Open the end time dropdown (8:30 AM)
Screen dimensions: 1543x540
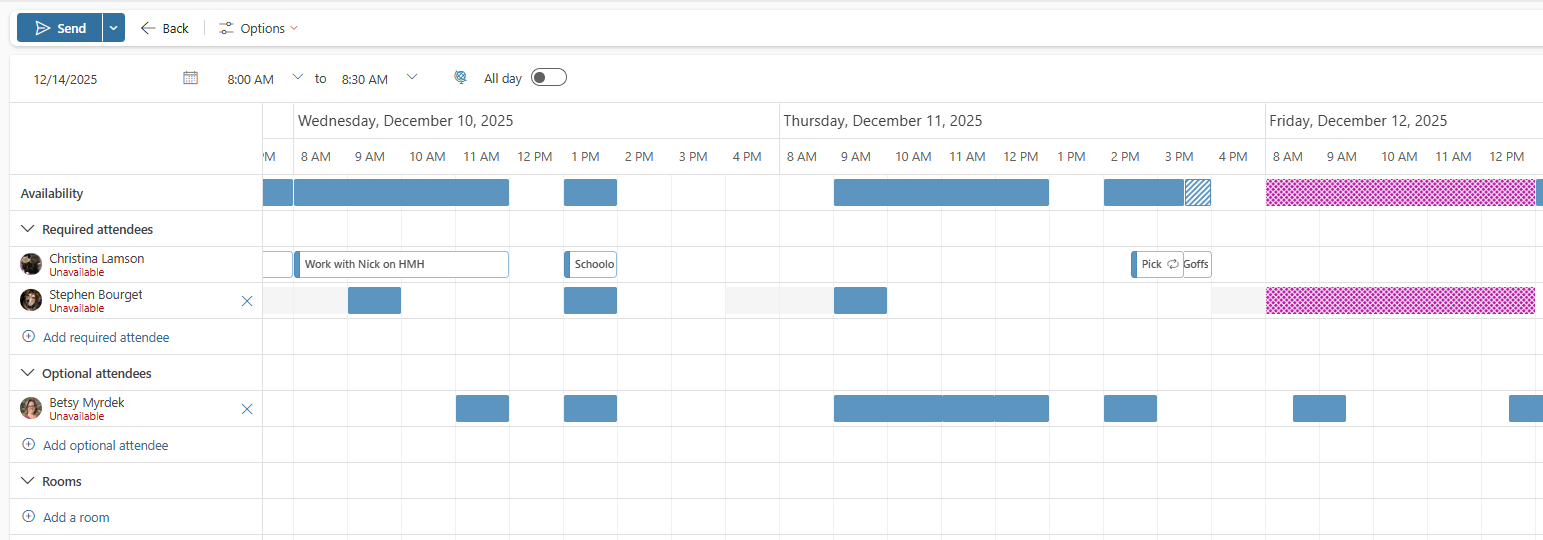coord(411,77)
